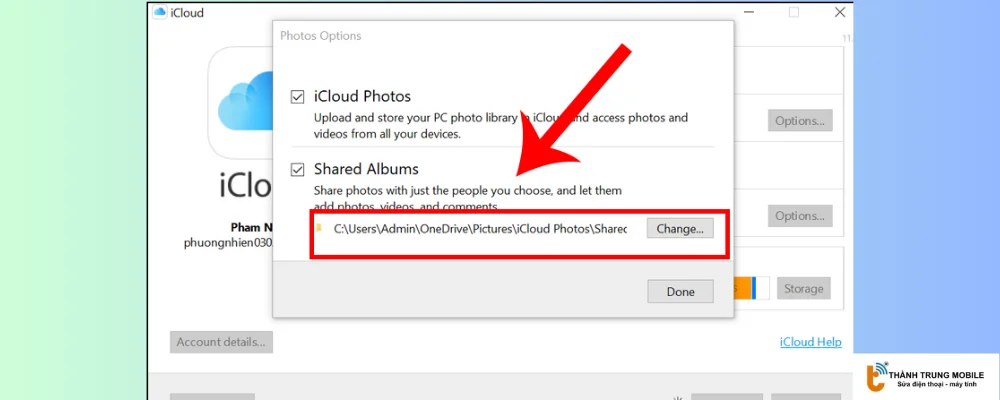
Task: Open Account details...
Action: pos(221,342)
